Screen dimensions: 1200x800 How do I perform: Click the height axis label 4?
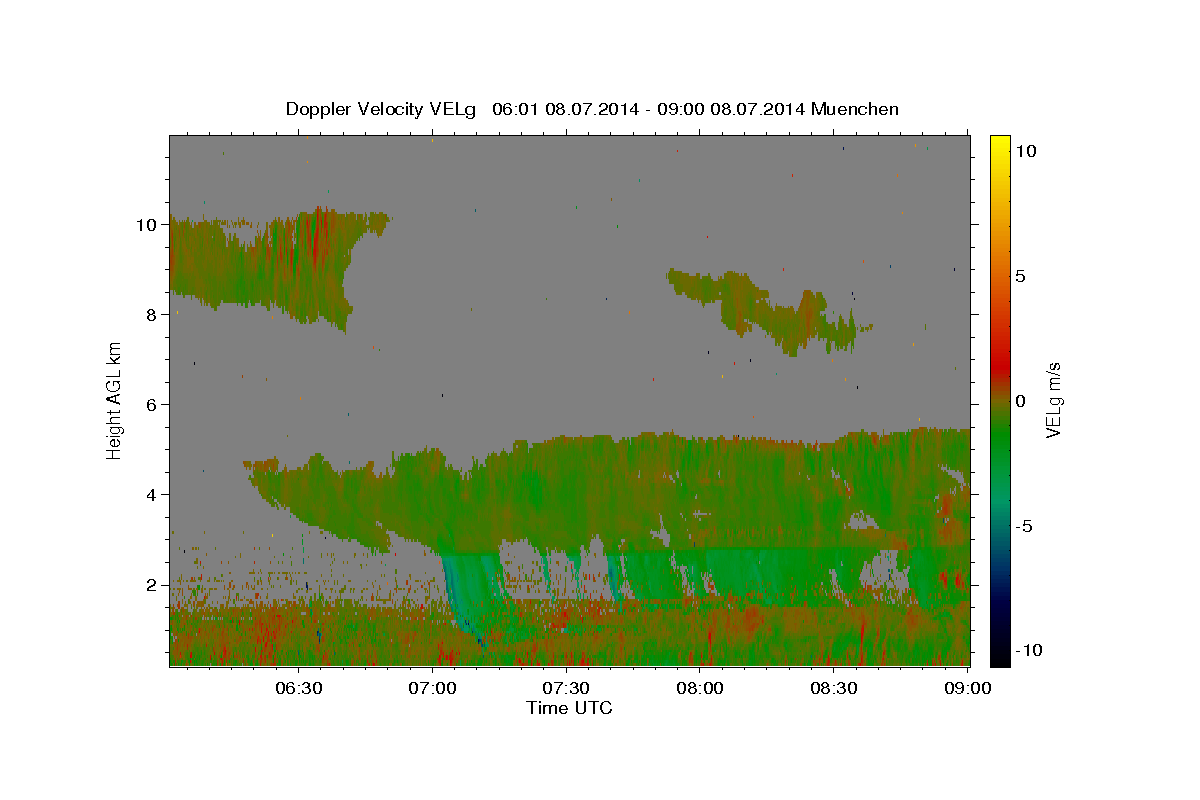(152, 495)
